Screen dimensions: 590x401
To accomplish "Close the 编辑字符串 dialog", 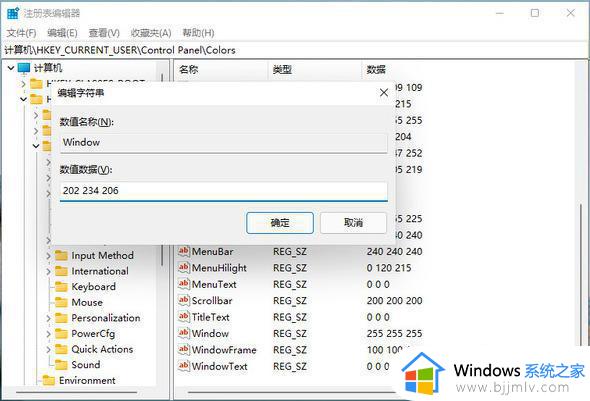I will [x=384, y=93].
